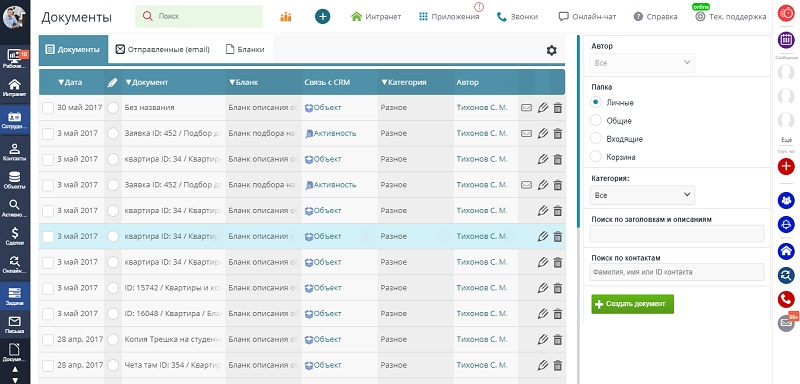Open Сделки dollar icon in the sidebar
800x384 pixels.
click(x=15, y=236)
